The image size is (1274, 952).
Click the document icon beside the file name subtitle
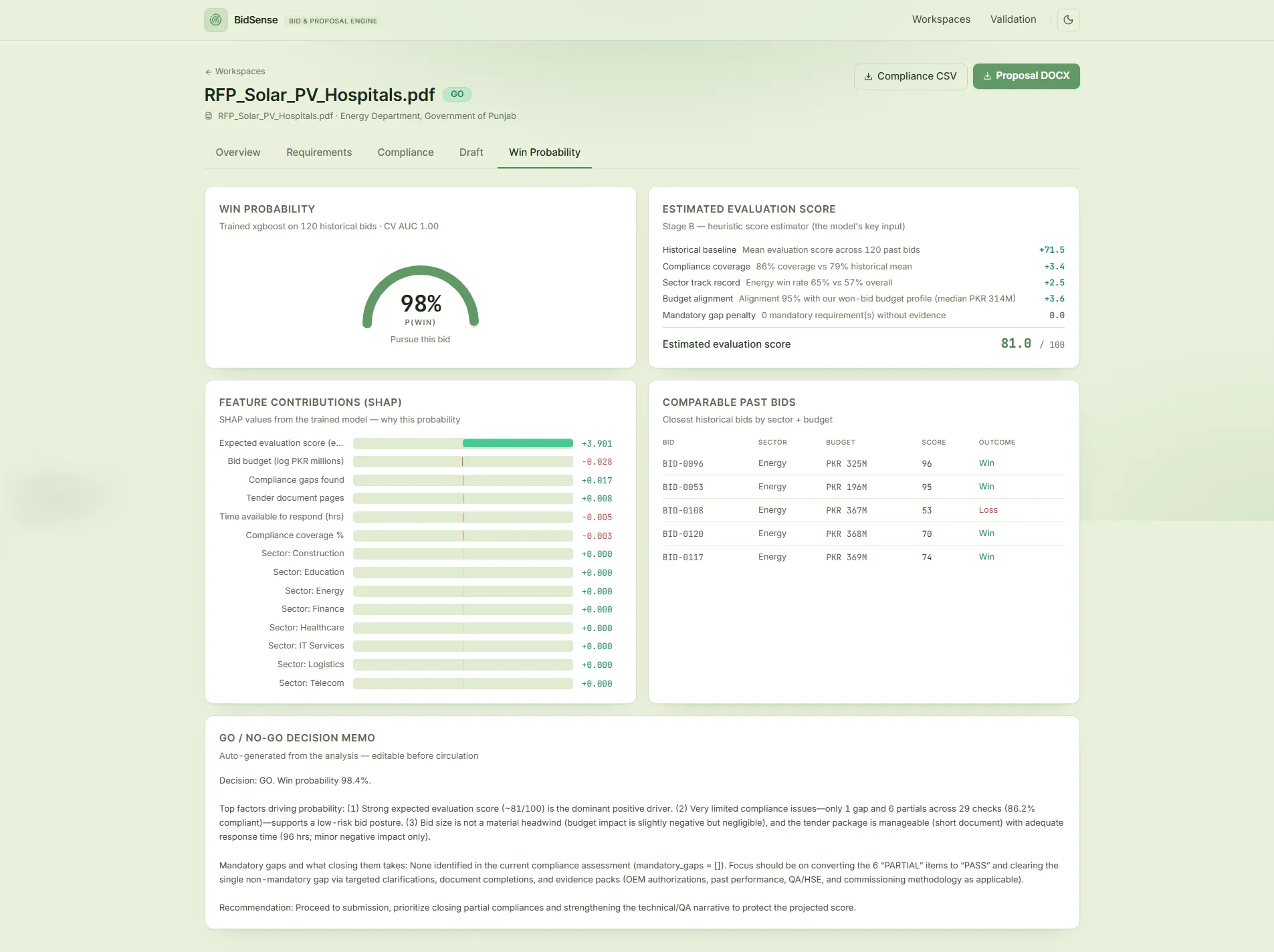click(x=209, y=116)
